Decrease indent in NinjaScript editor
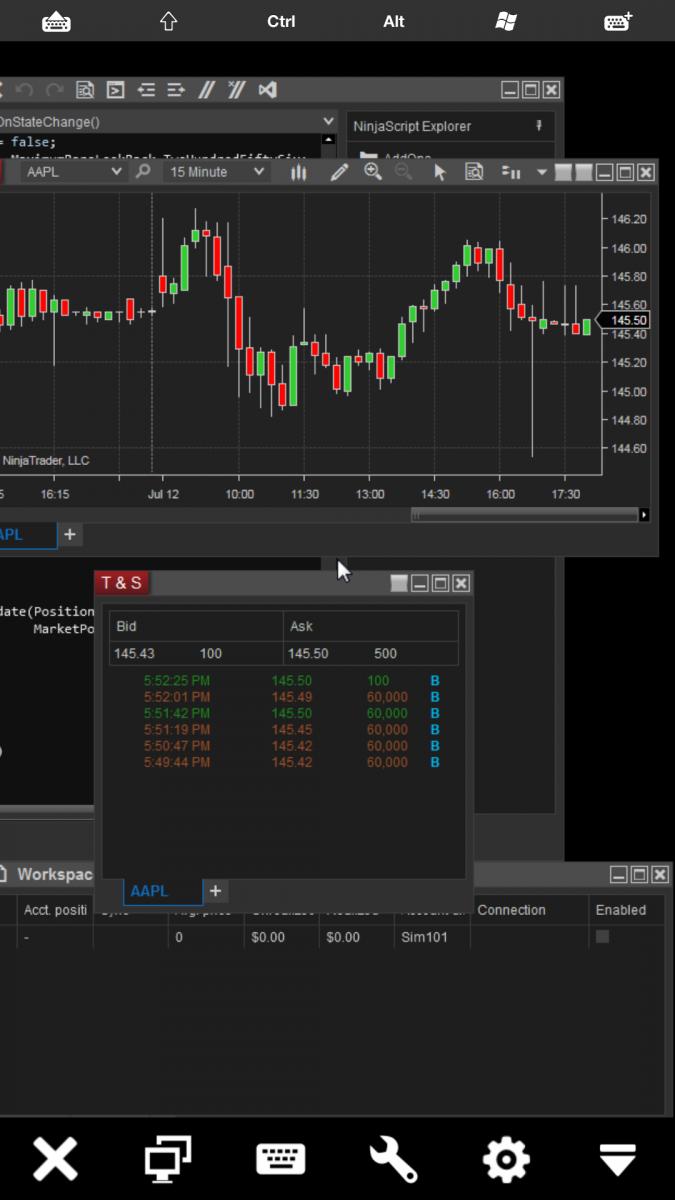The width and height of the screenshot is (675, 1200). pyautogui.click(x=146, y=90)
